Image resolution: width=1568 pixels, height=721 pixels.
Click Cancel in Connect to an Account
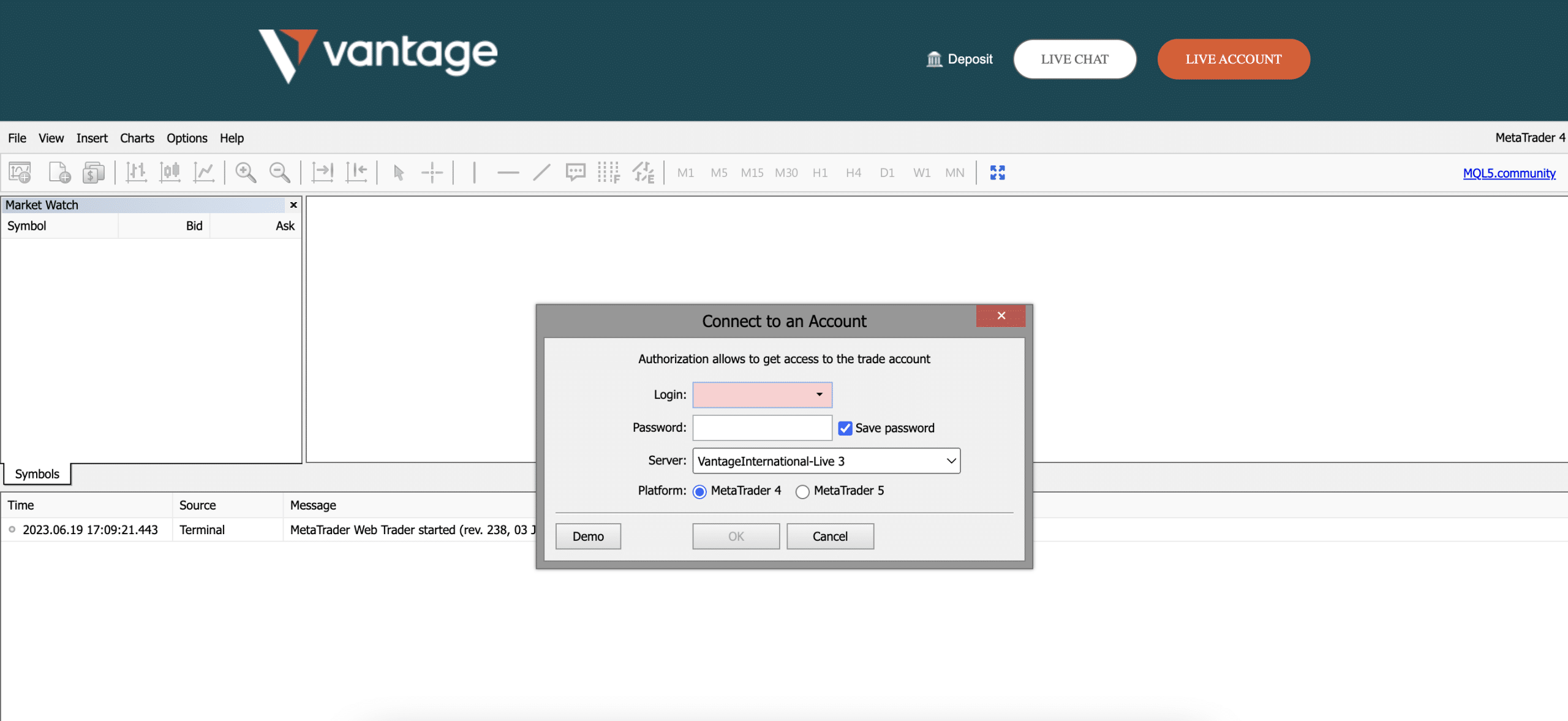pyautogui.click(x=830, y=537)
